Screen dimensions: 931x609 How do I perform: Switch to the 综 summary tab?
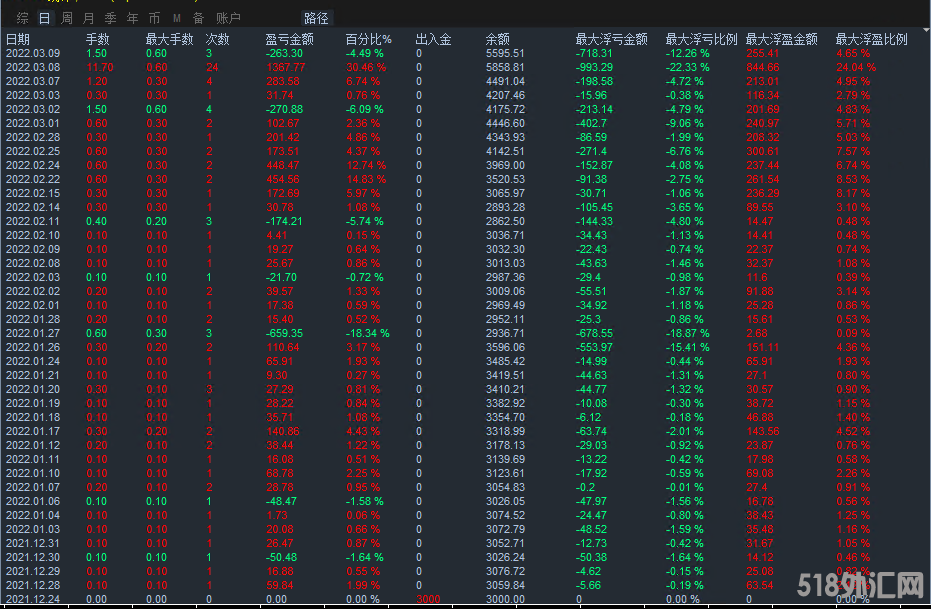(x=22, y=18)
